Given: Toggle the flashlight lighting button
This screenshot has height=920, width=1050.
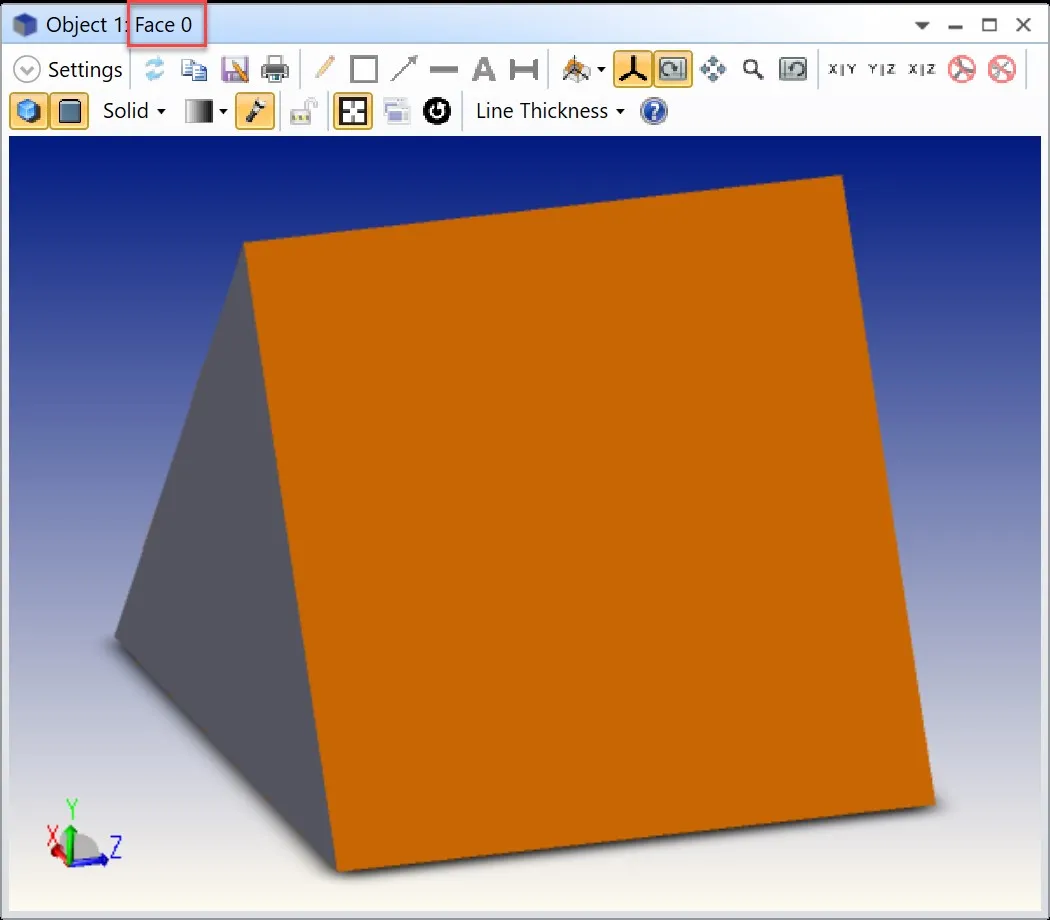Looking at the screenshot, I should [x=255, y=111].
